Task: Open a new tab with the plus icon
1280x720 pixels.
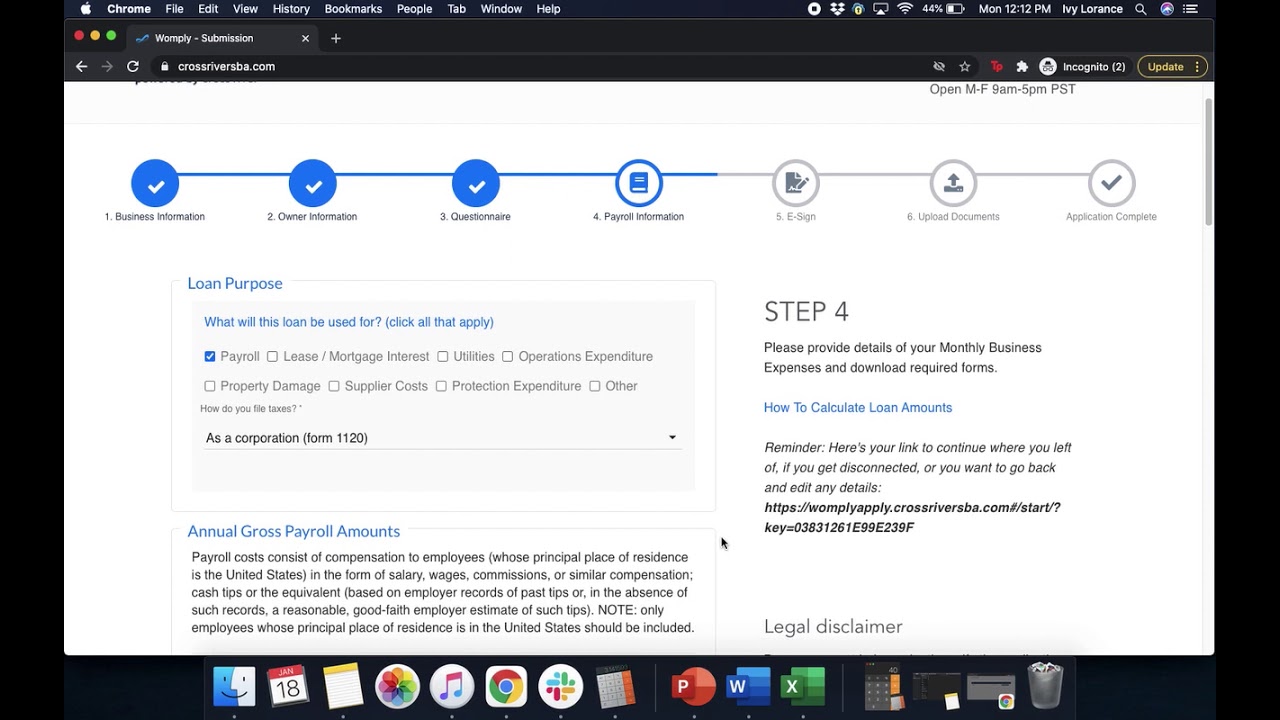Action: point(336,38)
